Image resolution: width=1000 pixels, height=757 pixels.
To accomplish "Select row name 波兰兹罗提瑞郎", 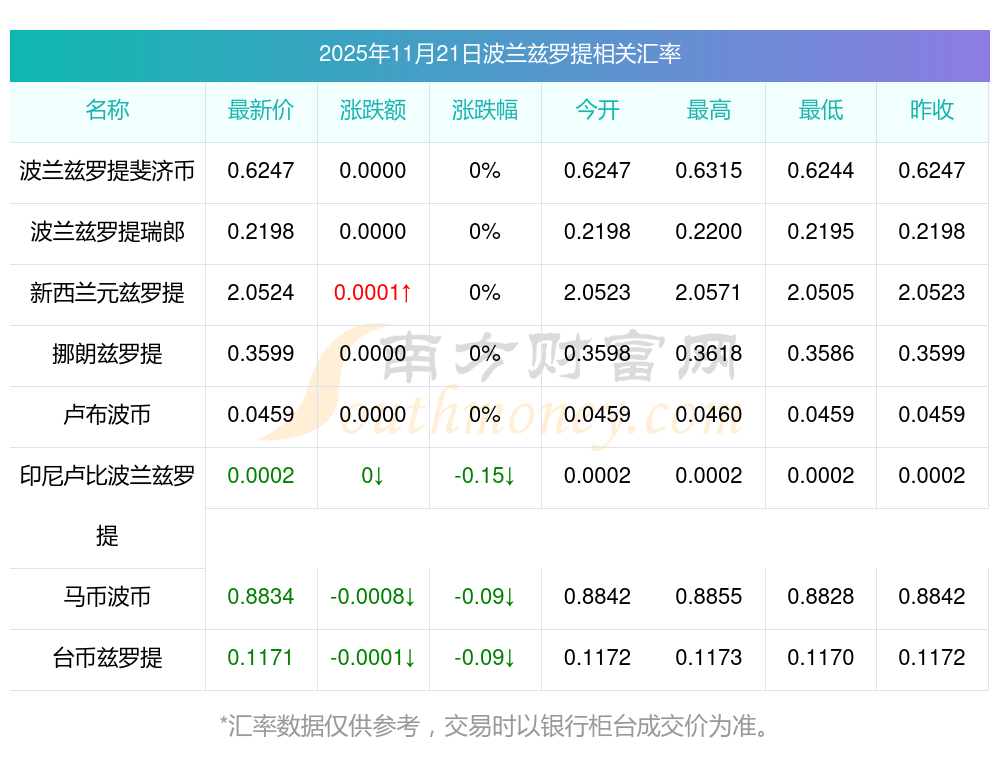I will (107, 232).
